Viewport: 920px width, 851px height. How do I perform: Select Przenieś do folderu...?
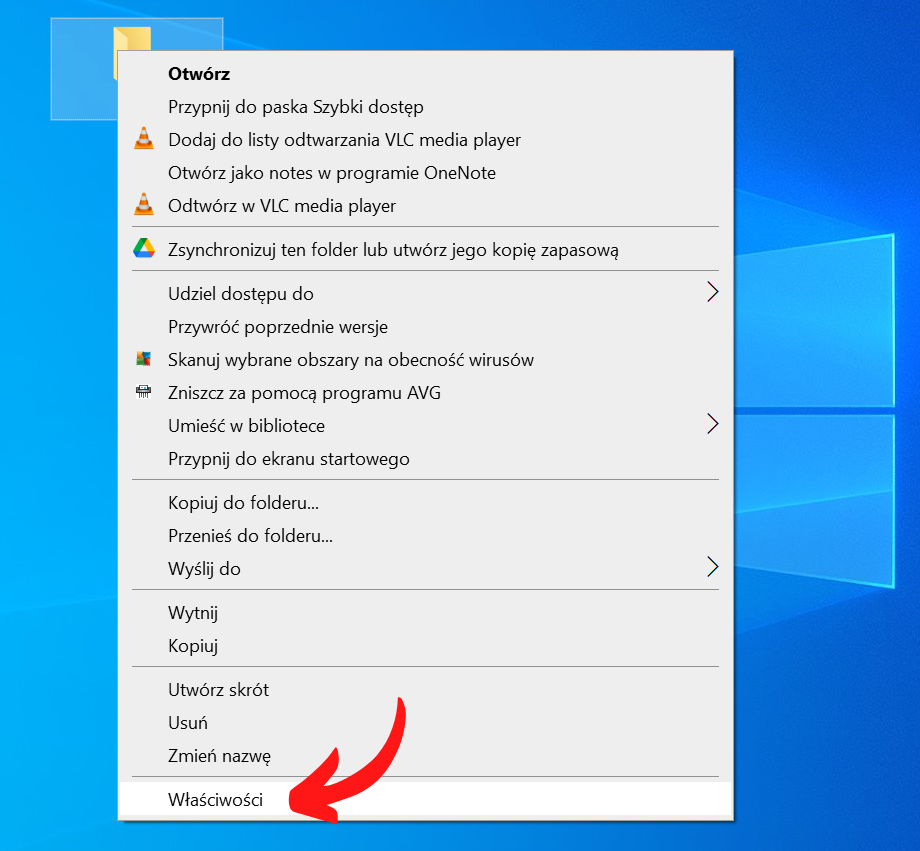click(x=426, y=536)
